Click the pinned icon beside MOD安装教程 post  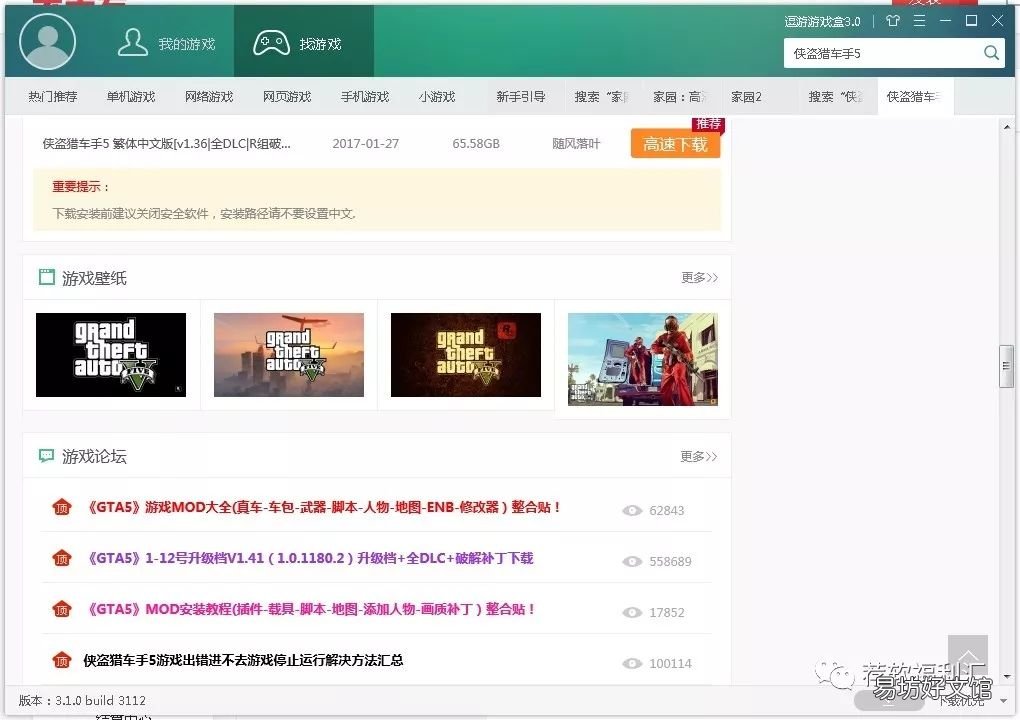point(62,609)
